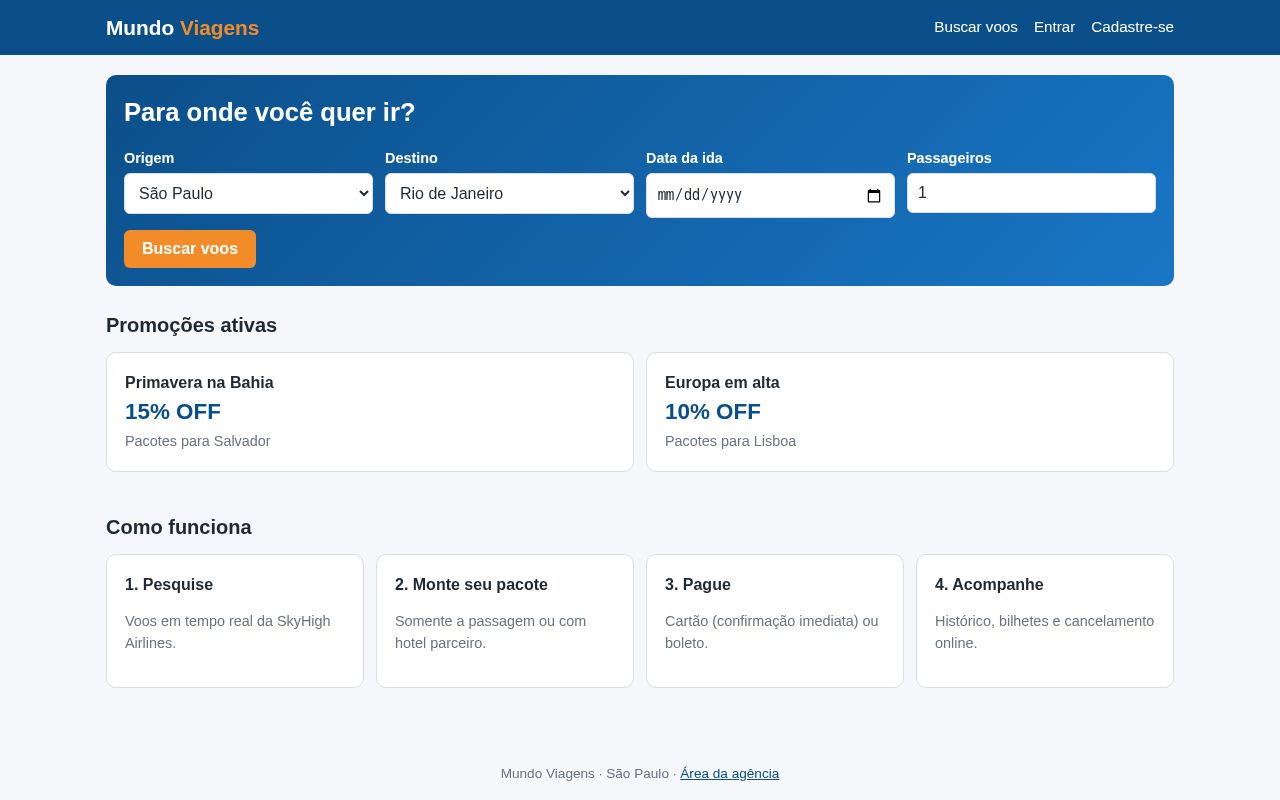
Task: Click the Cartão ou boleto description text
Action: point(772,632)
